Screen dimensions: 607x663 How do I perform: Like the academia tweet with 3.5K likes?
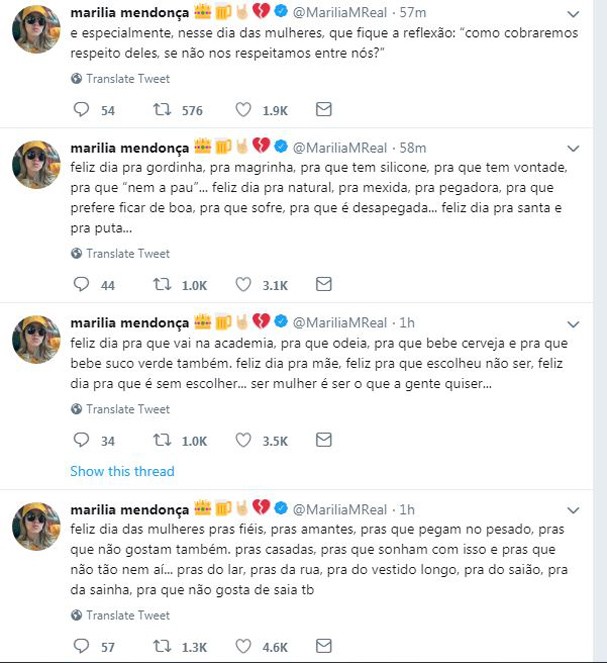tap(243, 440)
